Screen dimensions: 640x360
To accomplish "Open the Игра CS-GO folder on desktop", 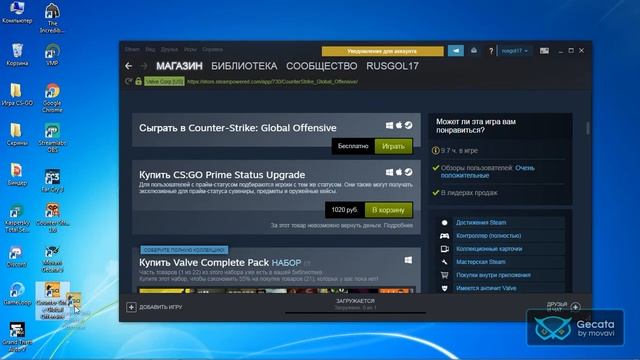I will pyautogui.click(x=17, y=95).
